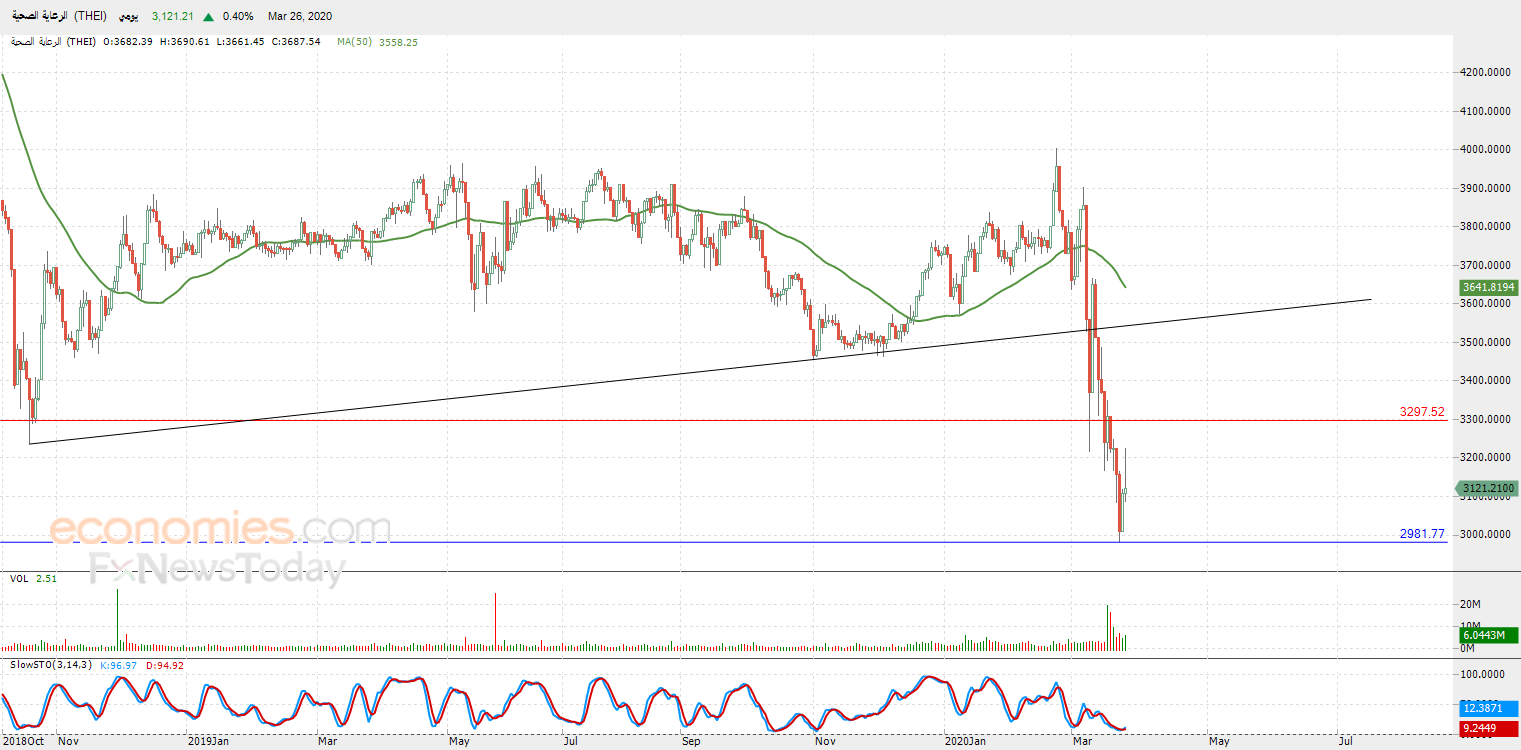Viewport: 1521px width, 750px height.
Task: Click the green 3641.8194 moving average tag
Action: click(x=1487, y=287)
